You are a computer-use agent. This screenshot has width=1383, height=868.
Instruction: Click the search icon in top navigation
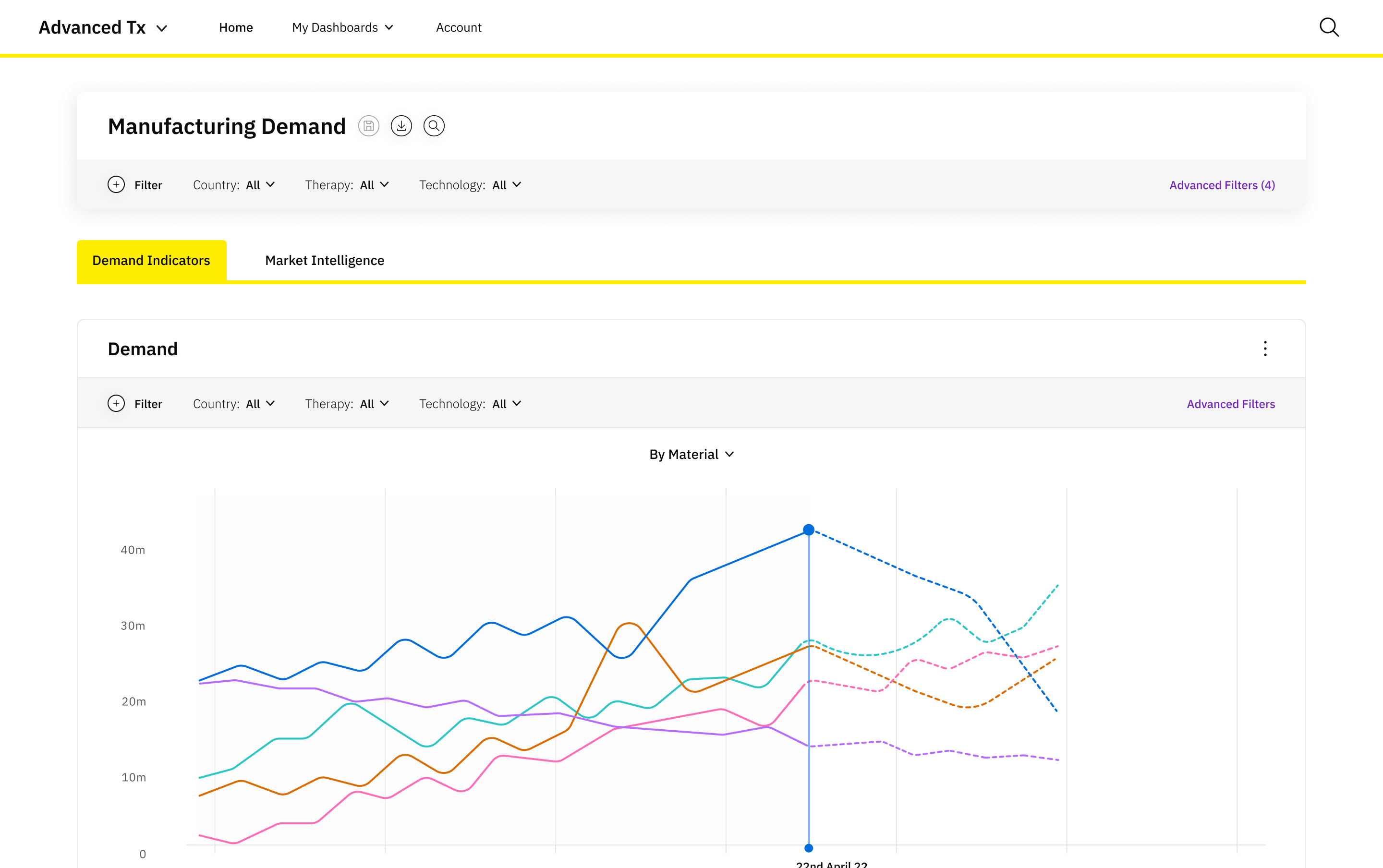(1328, 27)
